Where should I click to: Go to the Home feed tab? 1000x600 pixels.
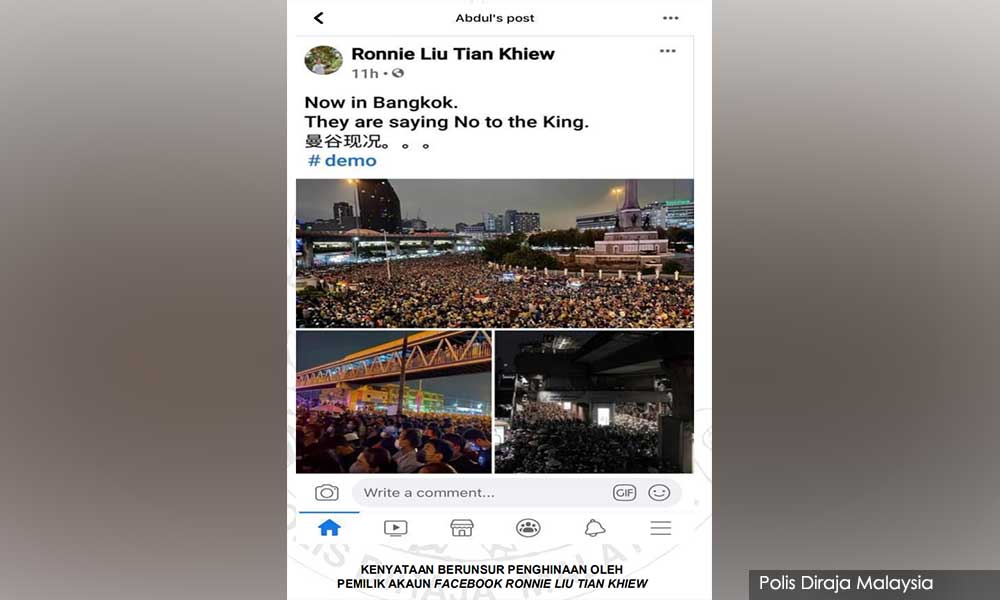[329, 527]
